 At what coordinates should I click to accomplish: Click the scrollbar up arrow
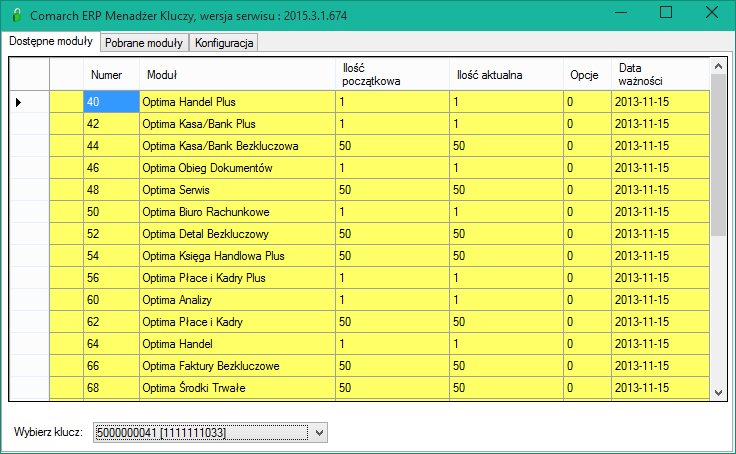718,66
